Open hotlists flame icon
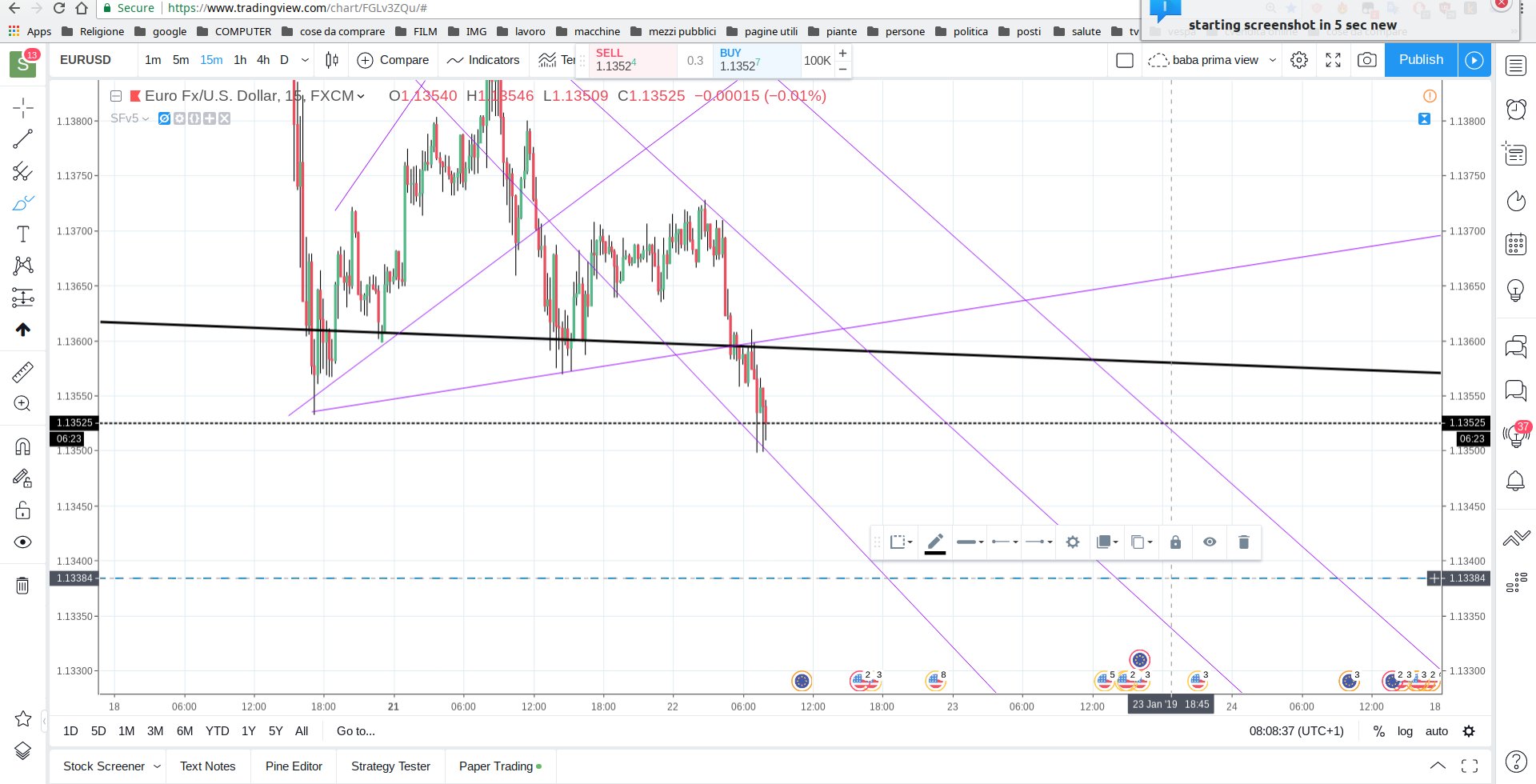The height and width of the screenshot is (784, 1536). pos(1516,201)
